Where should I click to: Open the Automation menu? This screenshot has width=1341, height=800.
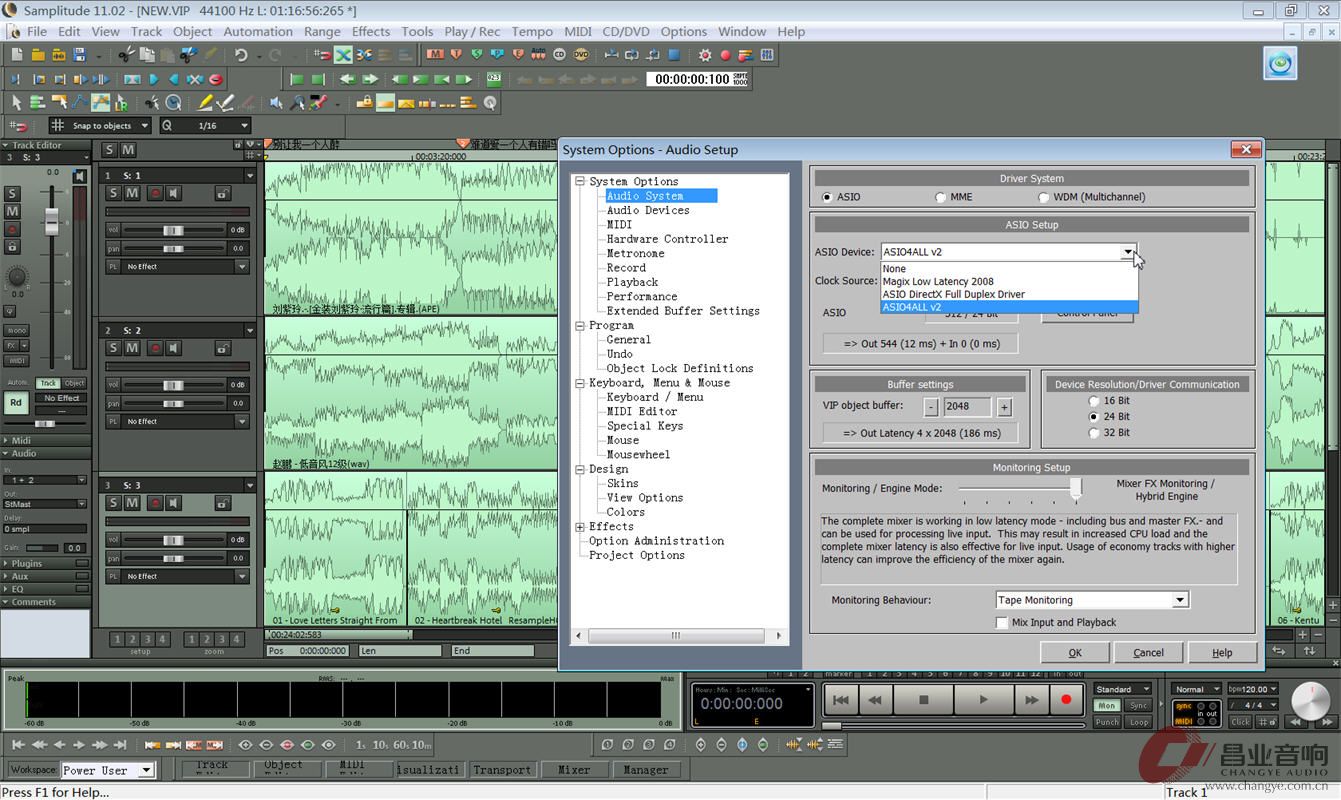[x=258, y=31]
